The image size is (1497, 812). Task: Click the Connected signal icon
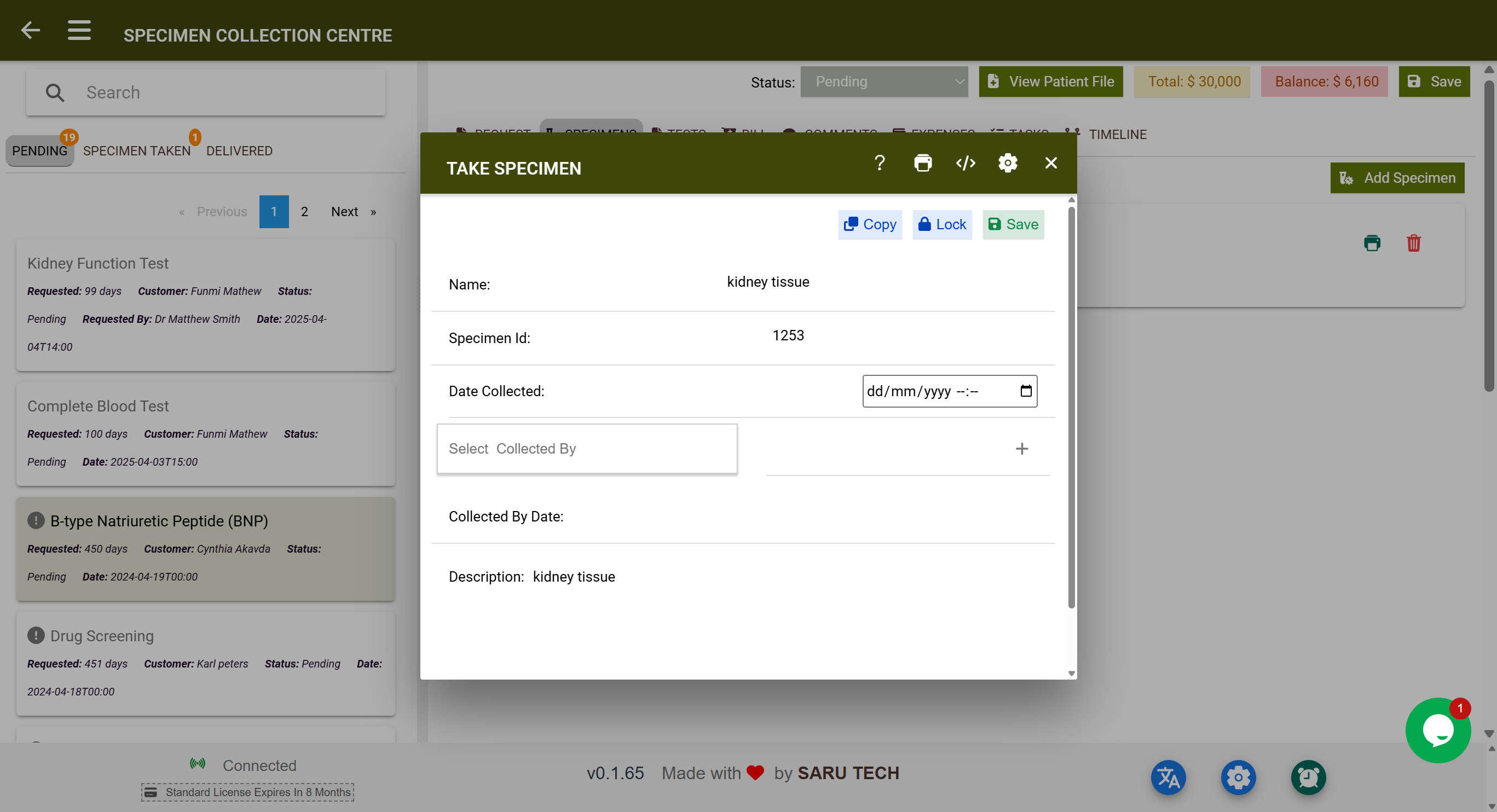[x=198, y=764]
